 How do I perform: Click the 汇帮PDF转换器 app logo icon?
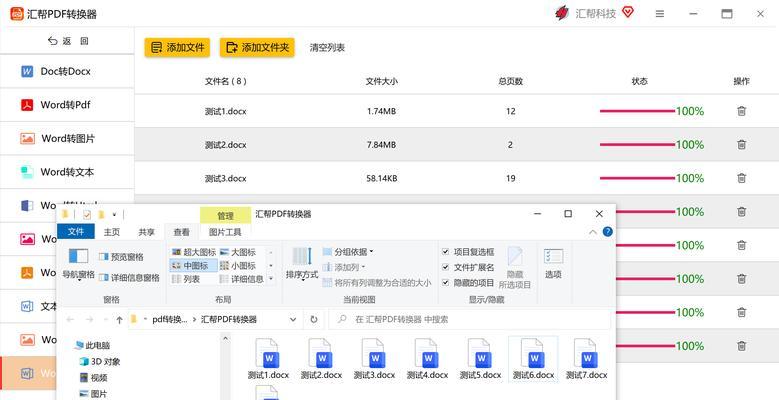point(17,13)
